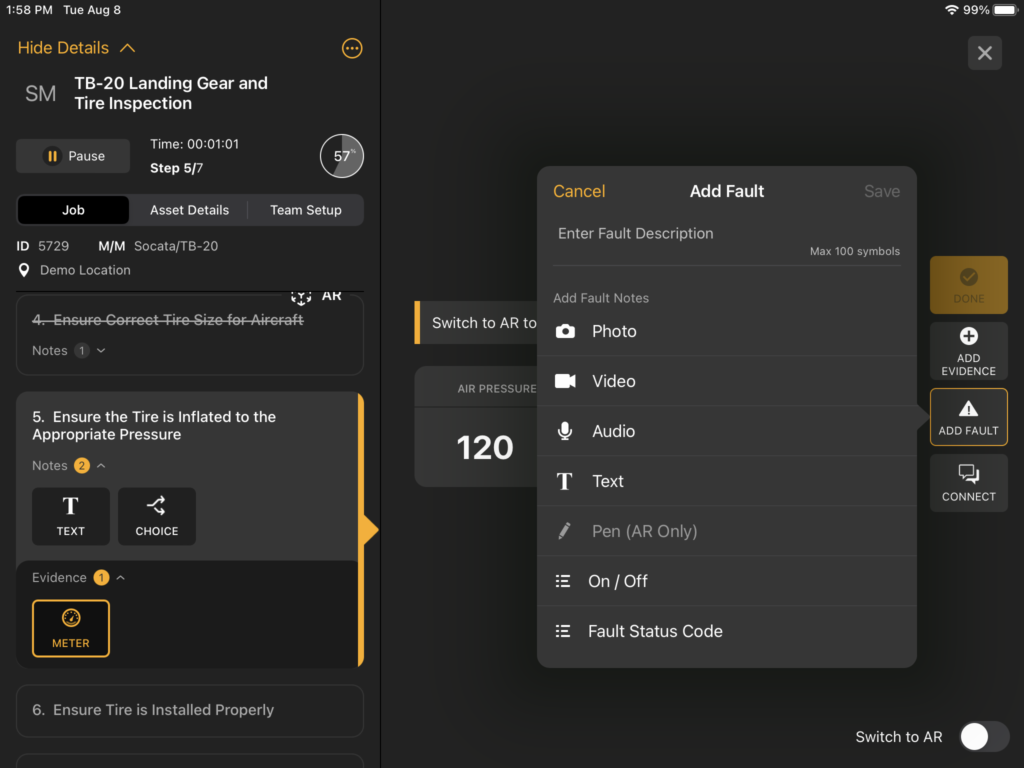This screenshot has height=768, width=1024.
Task: Collapse Notes on step 5
Action: point(101,466)
